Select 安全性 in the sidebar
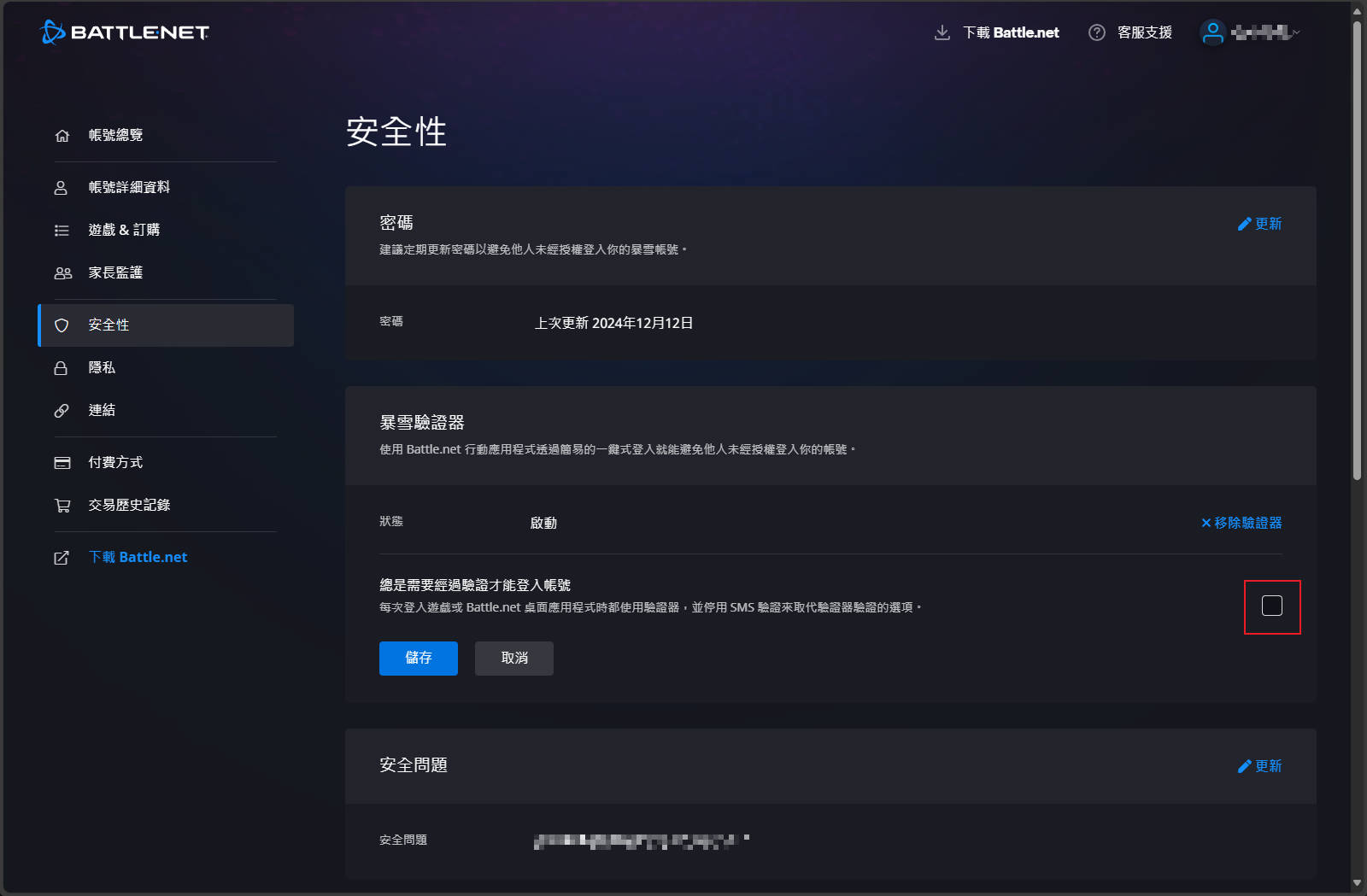The height and width of the screenshot is (896, 1367). [166, 325]
